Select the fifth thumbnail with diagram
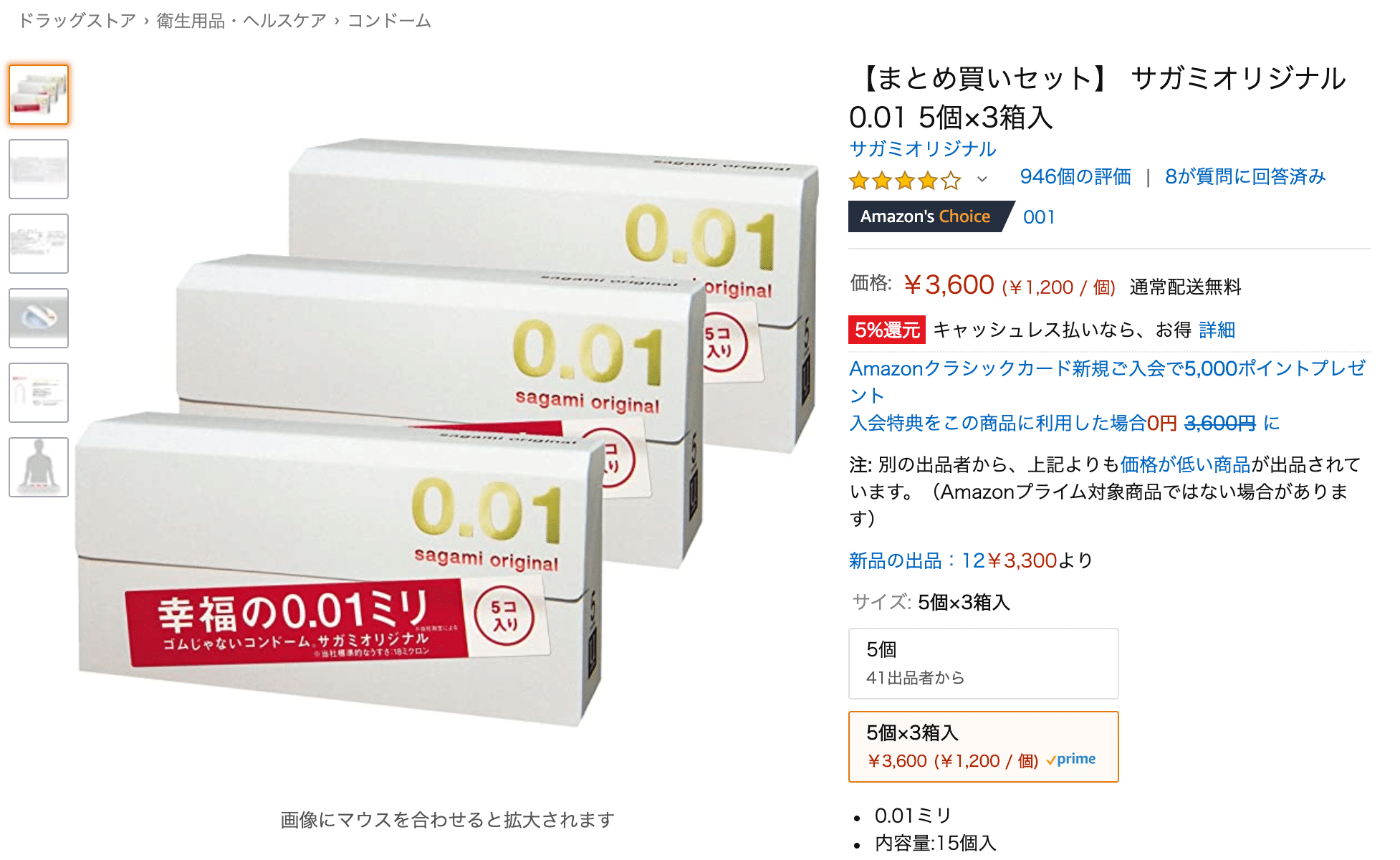The width and height of the screenshot is (1400, 860). [x=39, y=393]
